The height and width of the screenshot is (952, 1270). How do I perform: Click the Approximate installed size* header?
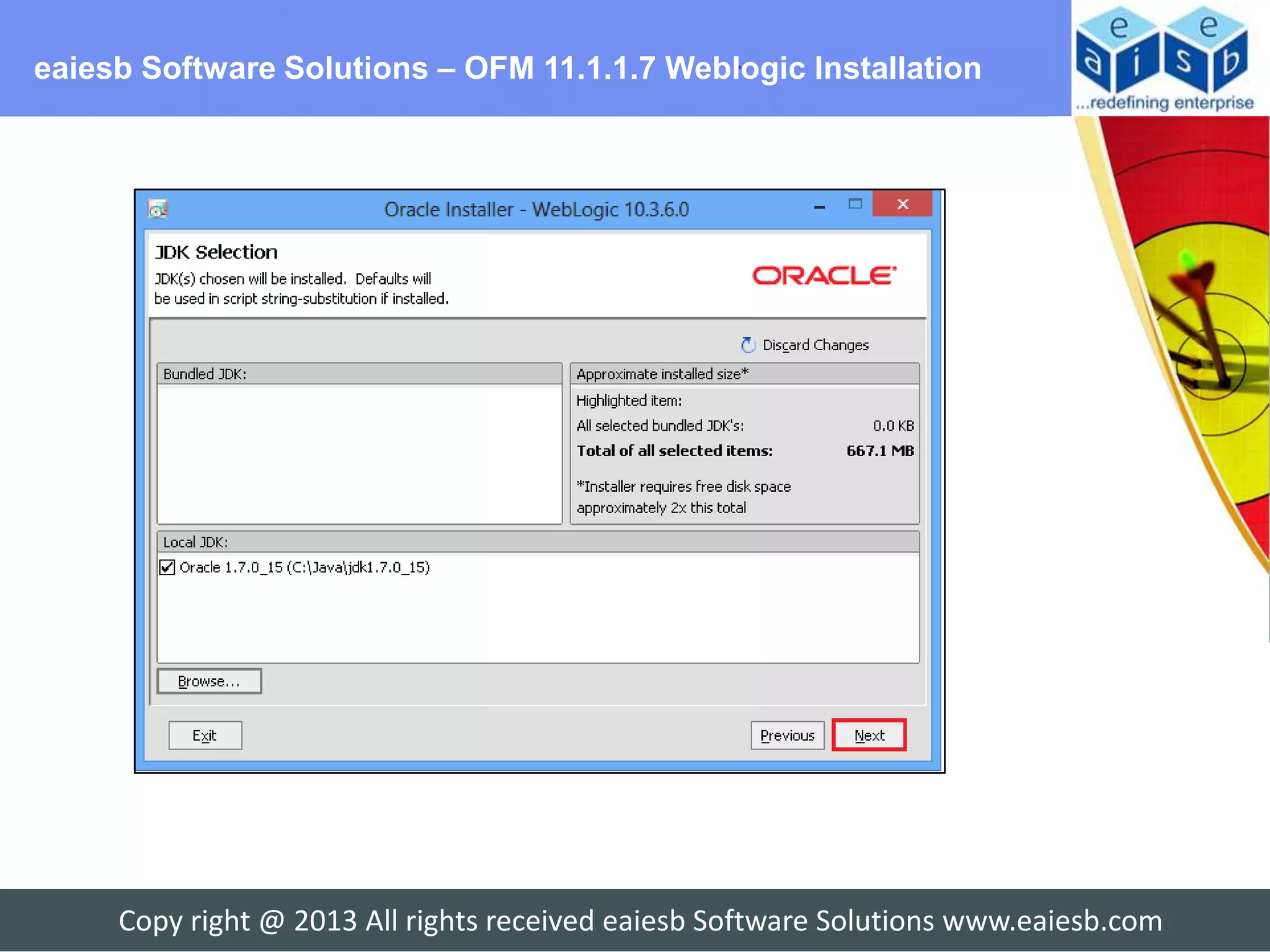pyautogui.click(x=744, y=374)
